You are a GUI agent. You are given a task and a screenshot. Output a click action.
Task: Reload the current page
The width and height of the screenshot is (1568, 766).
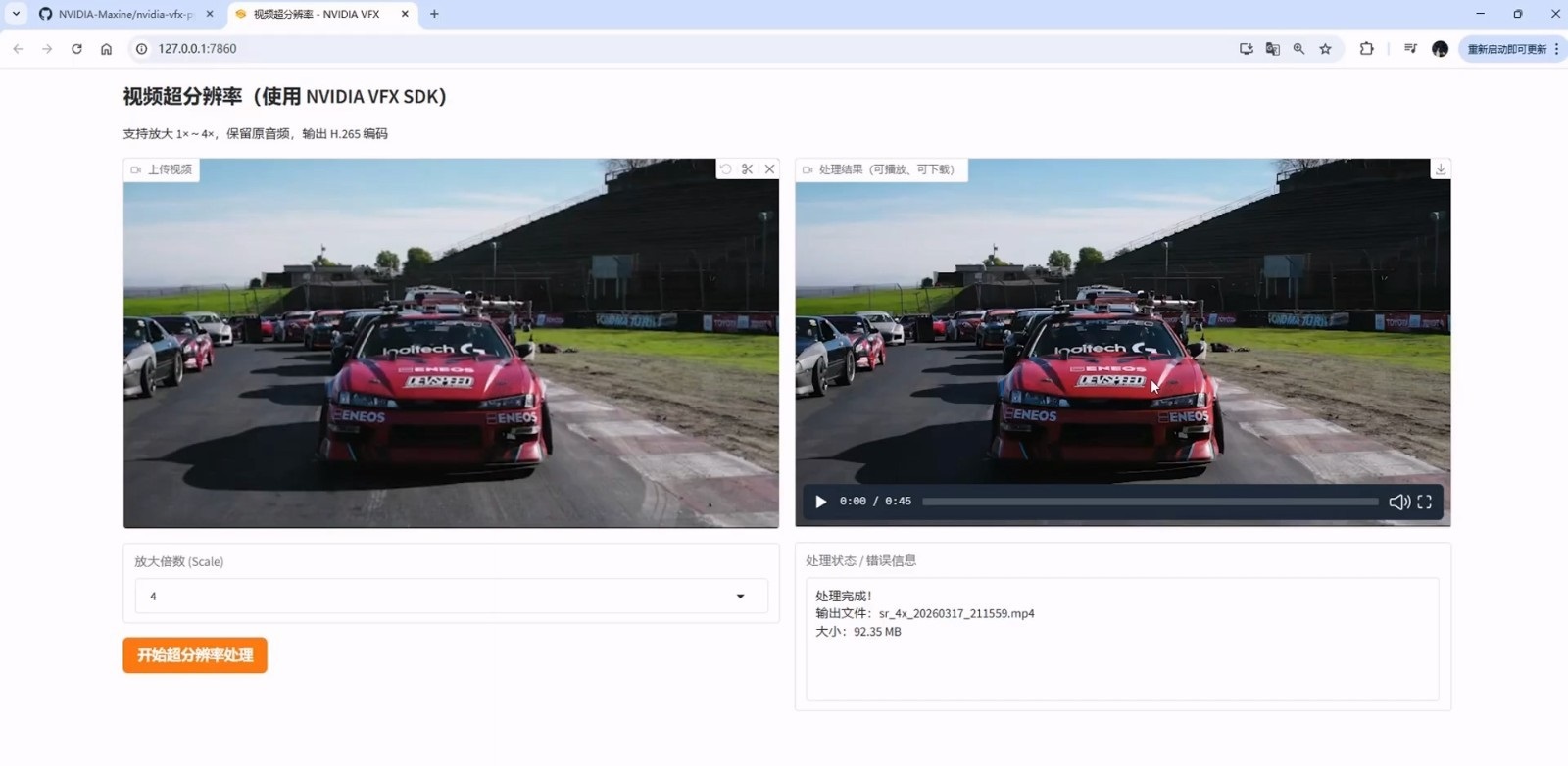coord(76,49)
